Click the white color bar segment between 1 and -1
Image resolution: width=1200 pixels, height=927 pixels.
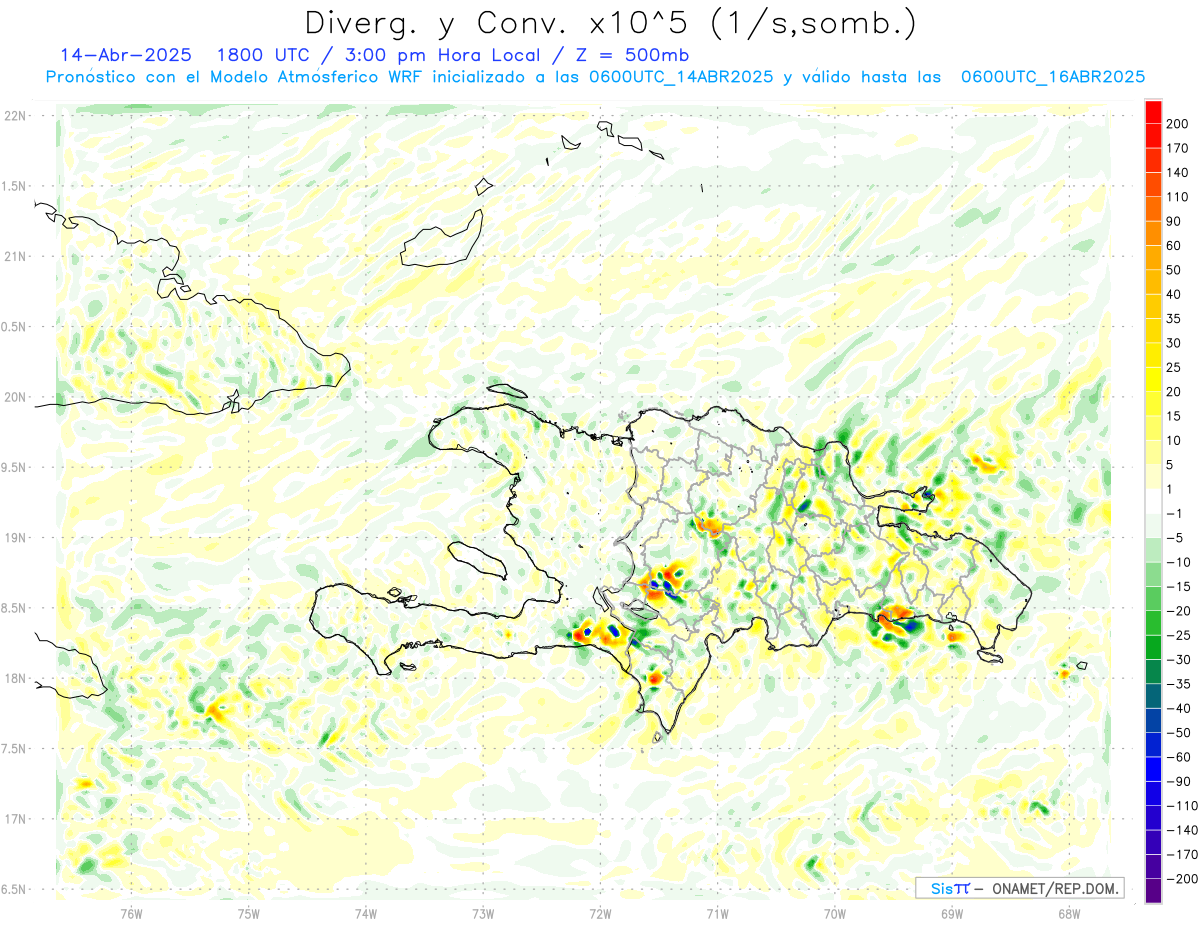(x=1153, y=501)
